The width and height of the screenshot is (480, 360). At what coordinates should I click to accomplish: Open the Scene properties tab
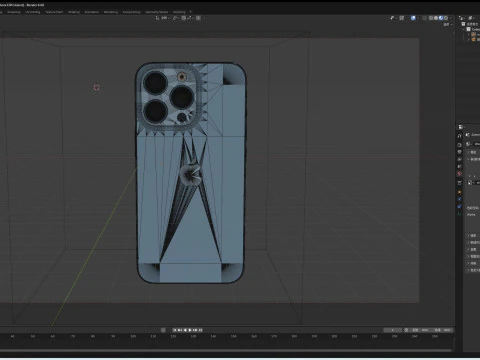(x=459, y=166)
